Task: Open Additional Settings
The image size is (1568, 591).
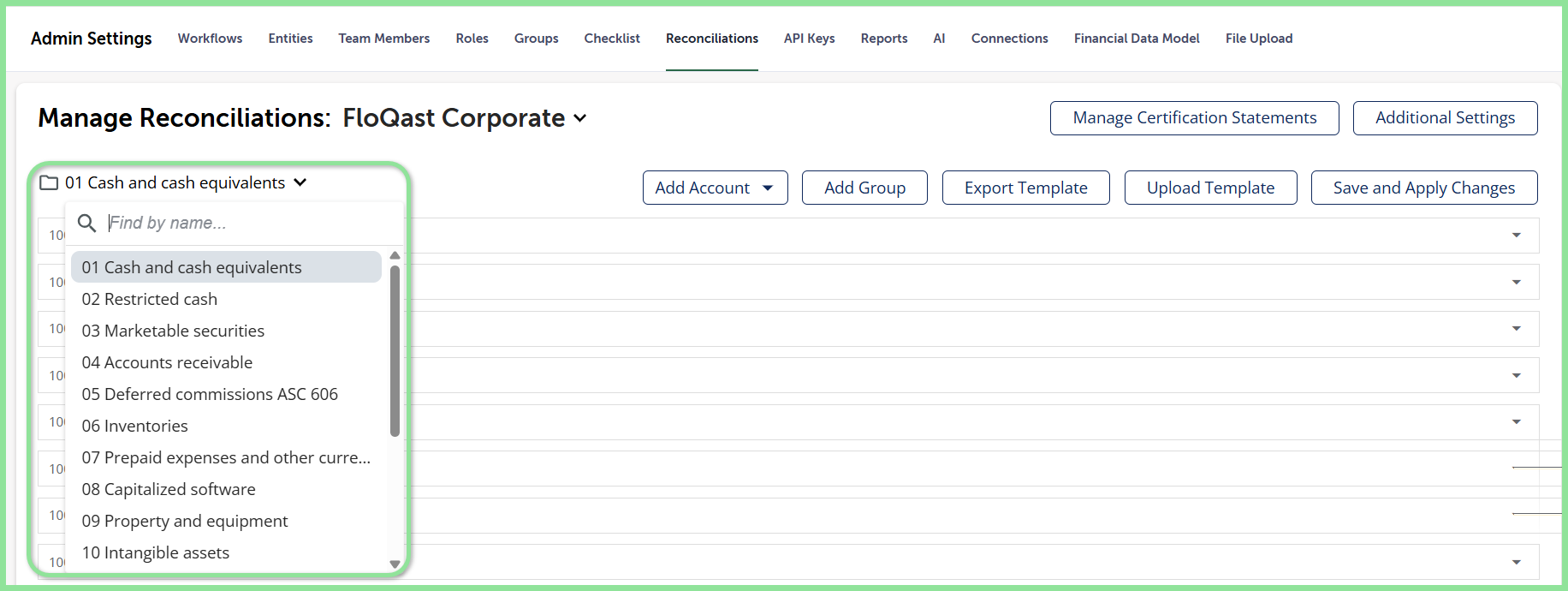Action: tap(1445, 118)
